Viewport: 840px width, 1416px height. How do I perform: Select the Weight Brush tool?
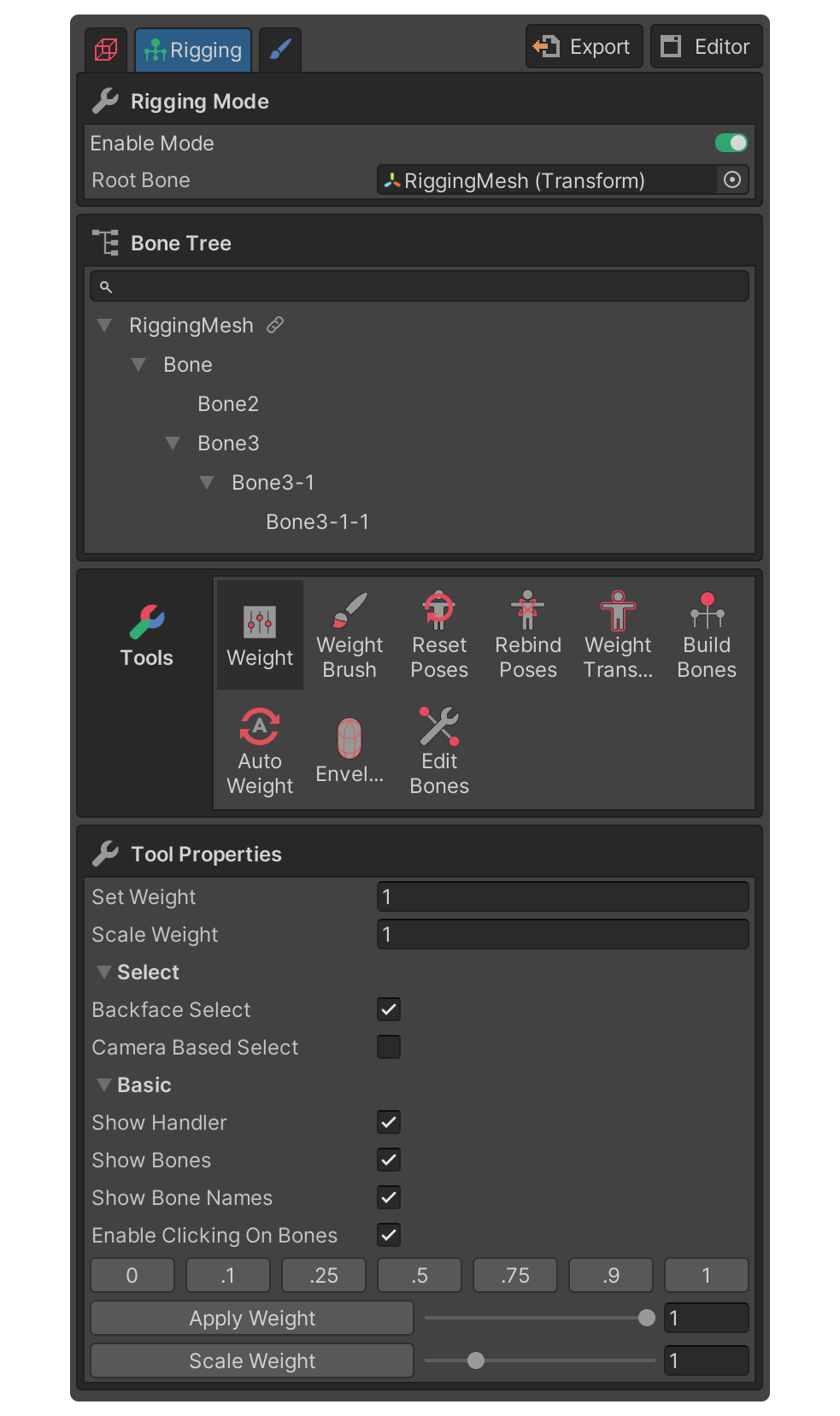pyautogui.click(x=349, y=634)
